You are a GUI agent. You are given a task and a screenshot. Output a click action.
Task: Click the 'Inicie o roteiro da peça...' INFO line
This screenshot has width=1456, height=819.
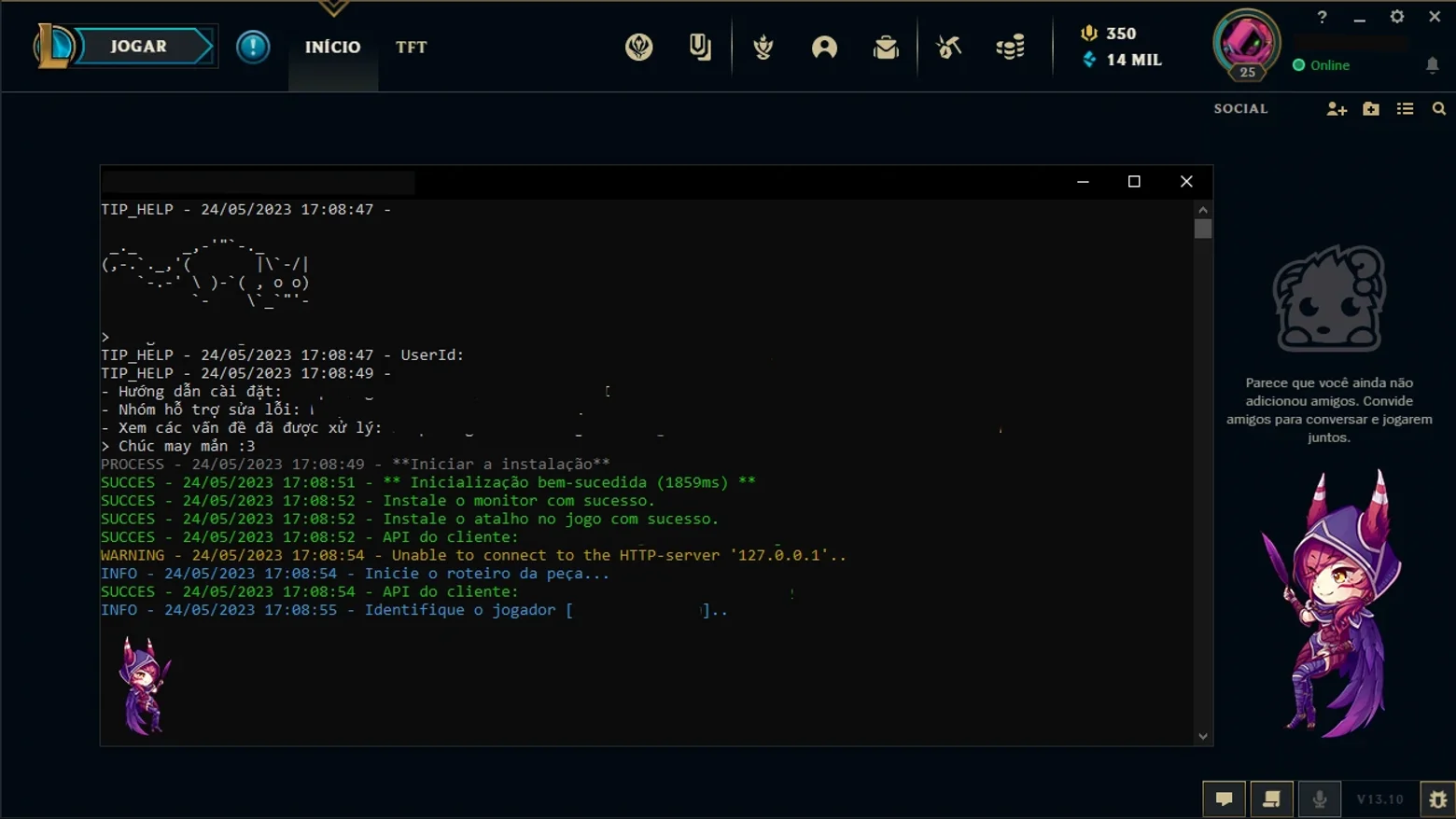tap(356, 574)
